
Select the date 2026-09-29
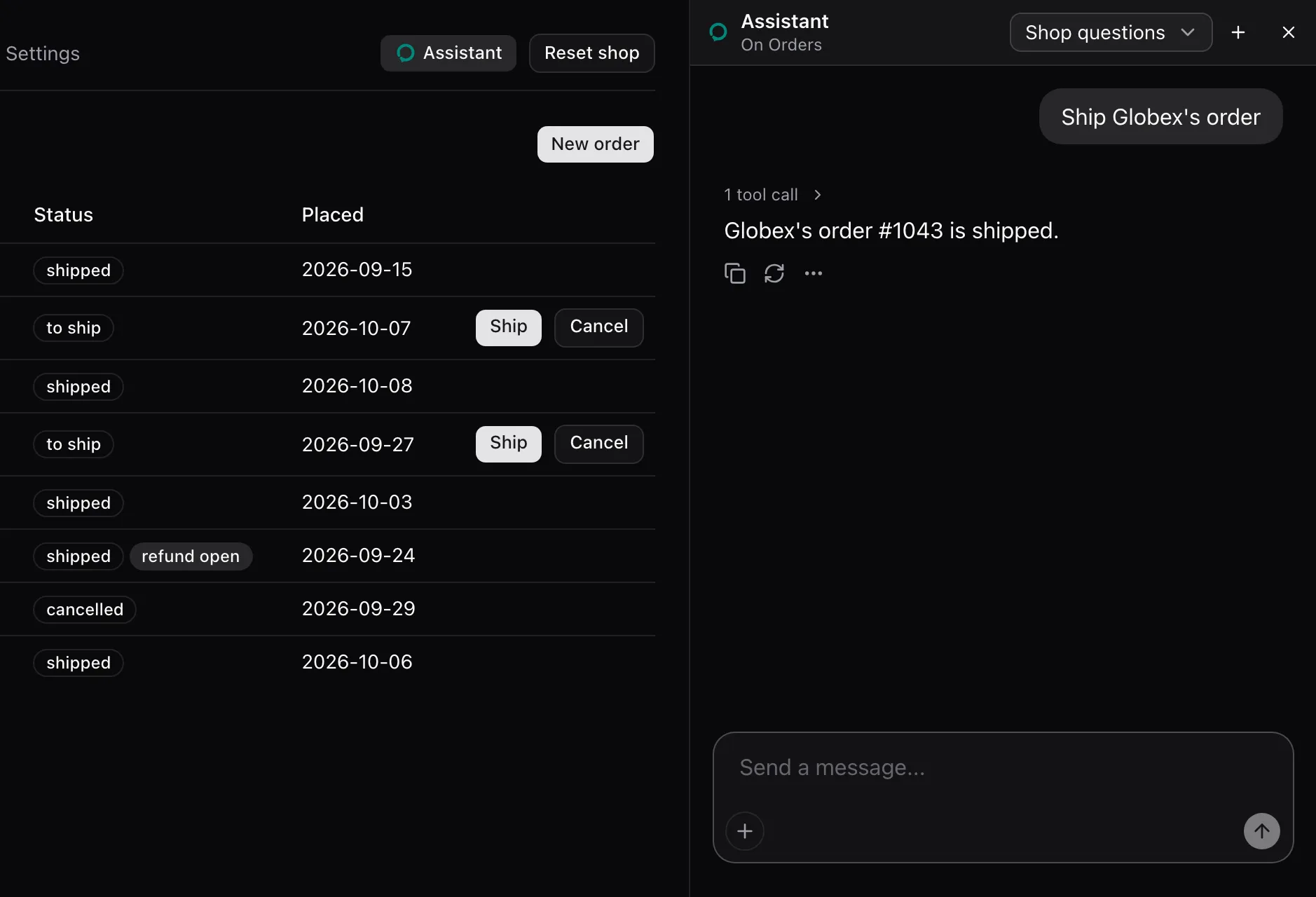click(359, 609)
